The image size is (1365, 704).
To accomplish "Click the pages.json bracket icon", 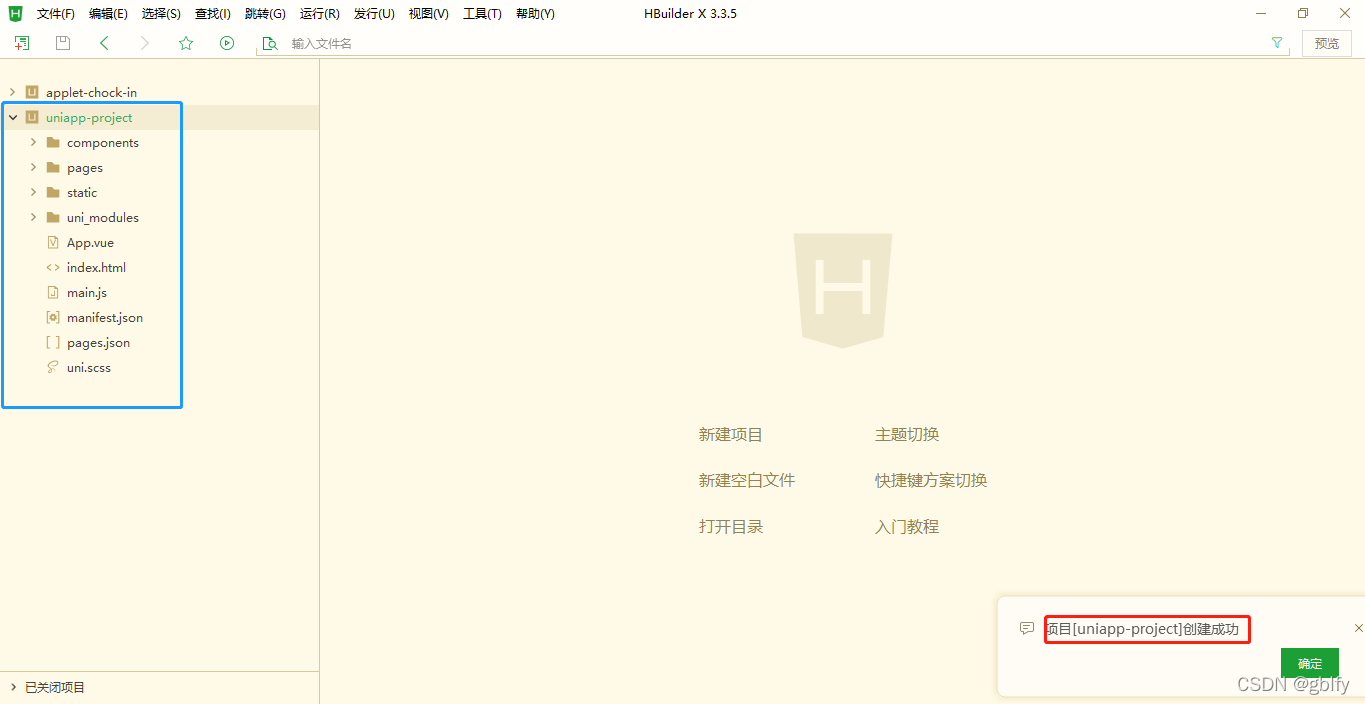I will coord(53,342).
